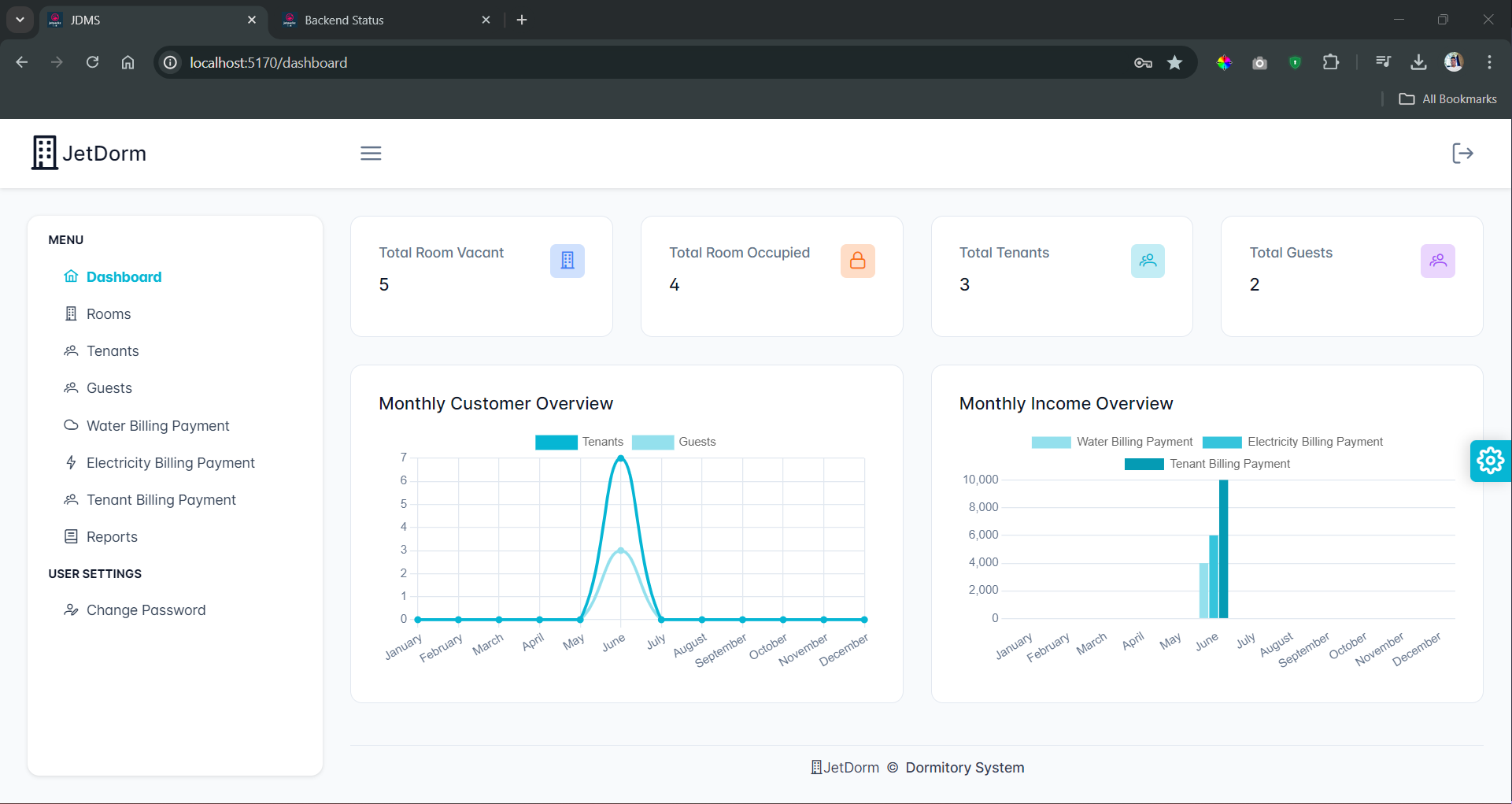Click the building icon beside Rooms
This screenshot has height=804, width=1512.
(x=71, y=313)
